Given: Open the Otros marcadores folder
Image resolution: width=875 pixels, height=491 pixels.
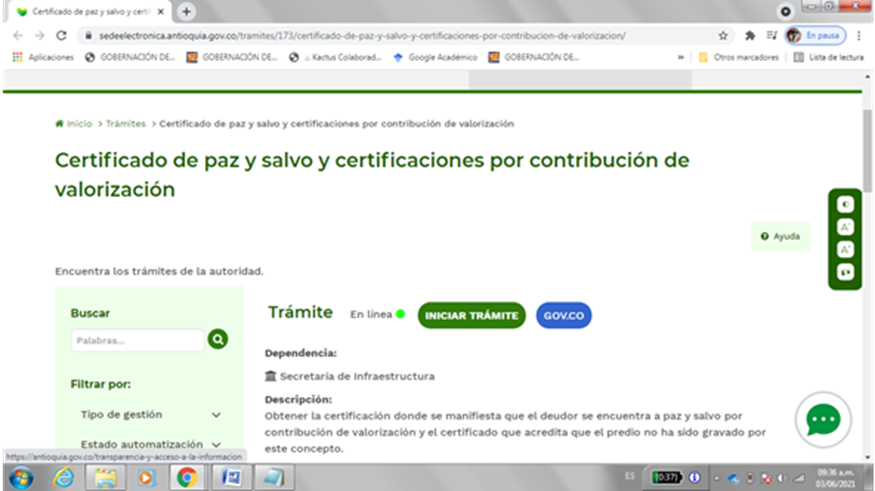Looking at the screenshot, I should [738, 57].
